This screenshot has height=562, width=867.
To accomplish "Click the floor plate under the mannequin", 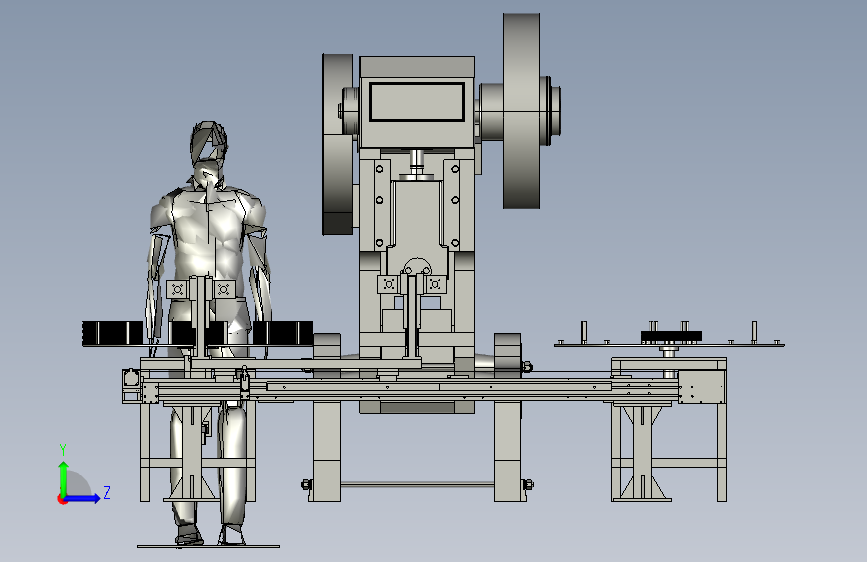I will point(208,547).
